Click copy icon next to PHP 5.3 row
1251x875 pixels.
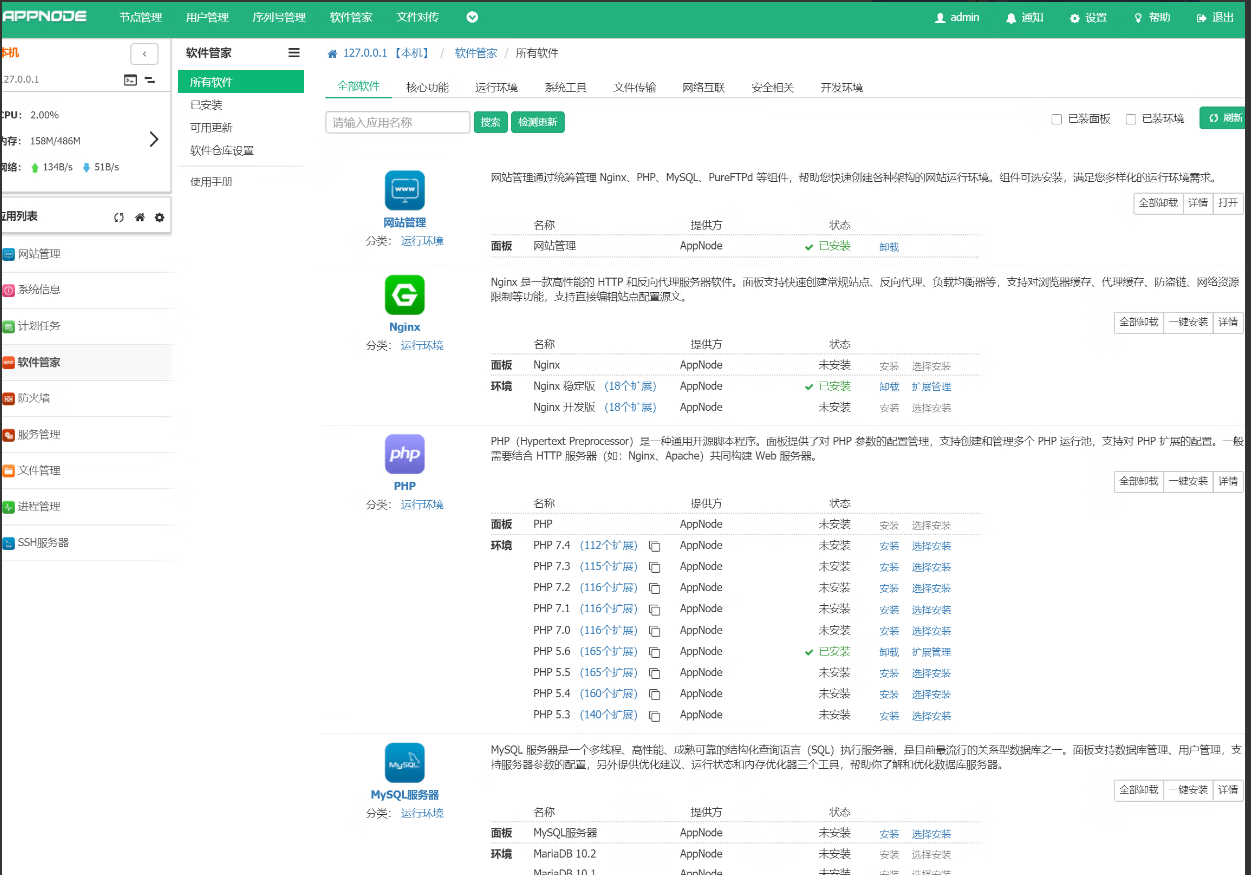pyautogui.click(x=655, y=716)
